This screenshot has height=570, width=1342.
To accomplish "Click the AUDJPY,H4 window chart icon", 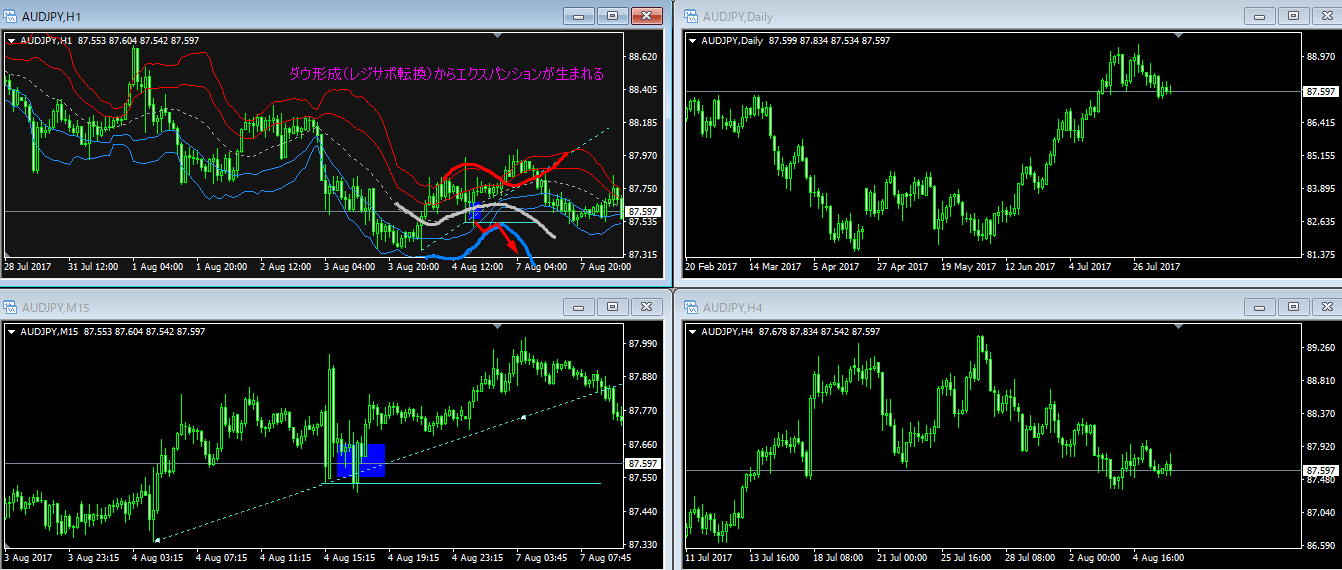I will pos(692,306).
